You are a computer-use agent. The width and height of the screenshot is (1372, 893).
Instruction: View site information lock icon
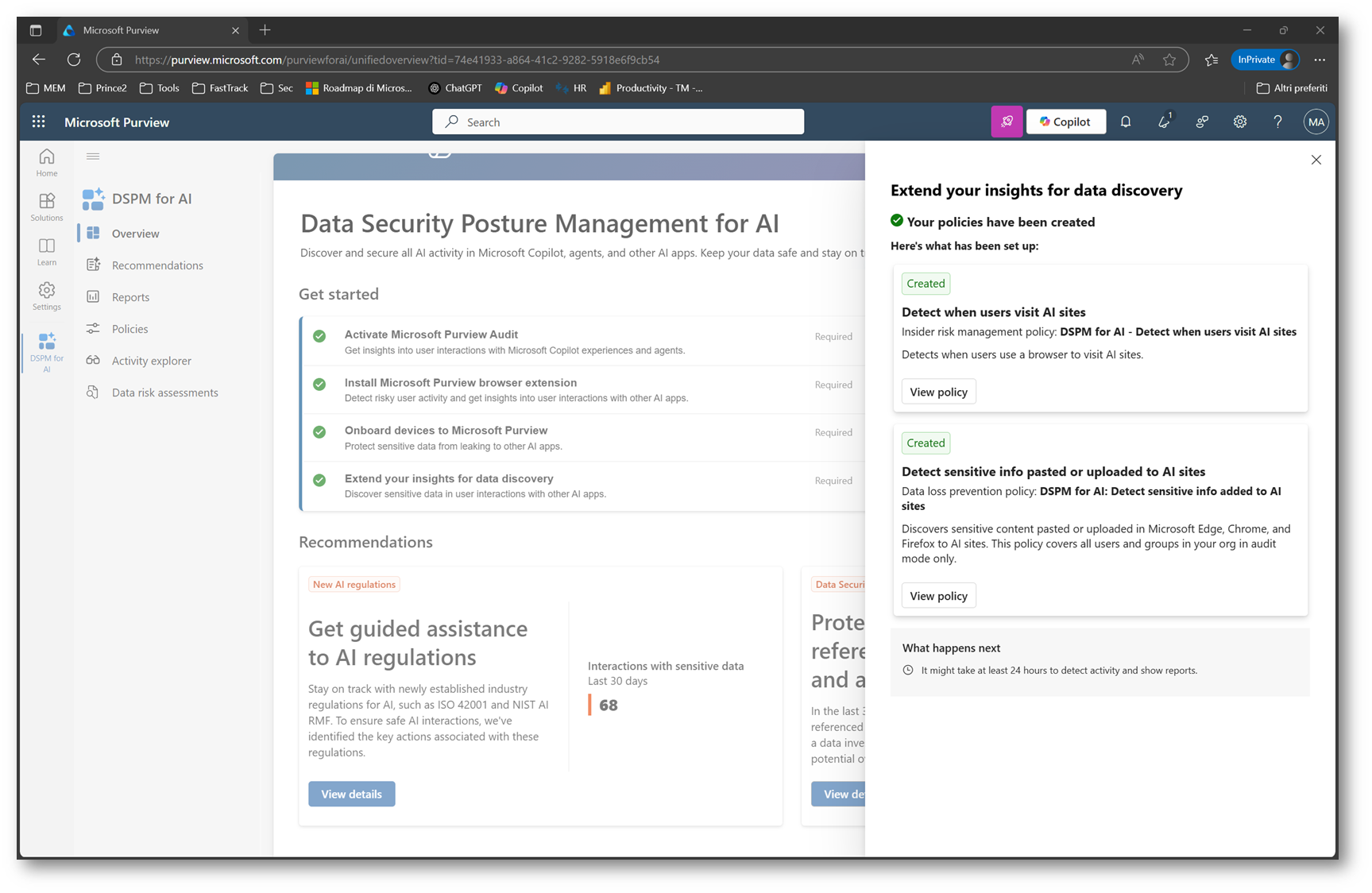pos(117,60)
